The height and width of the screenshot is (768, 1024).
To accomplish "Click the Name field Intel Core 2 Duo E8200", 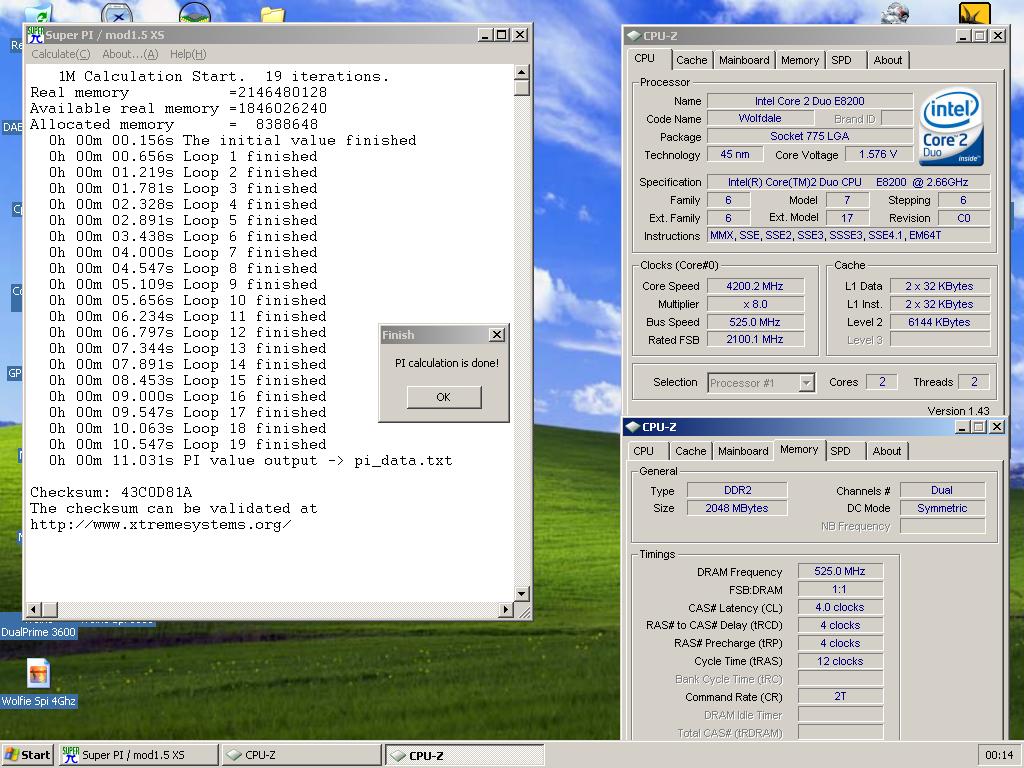I will 810,101.
